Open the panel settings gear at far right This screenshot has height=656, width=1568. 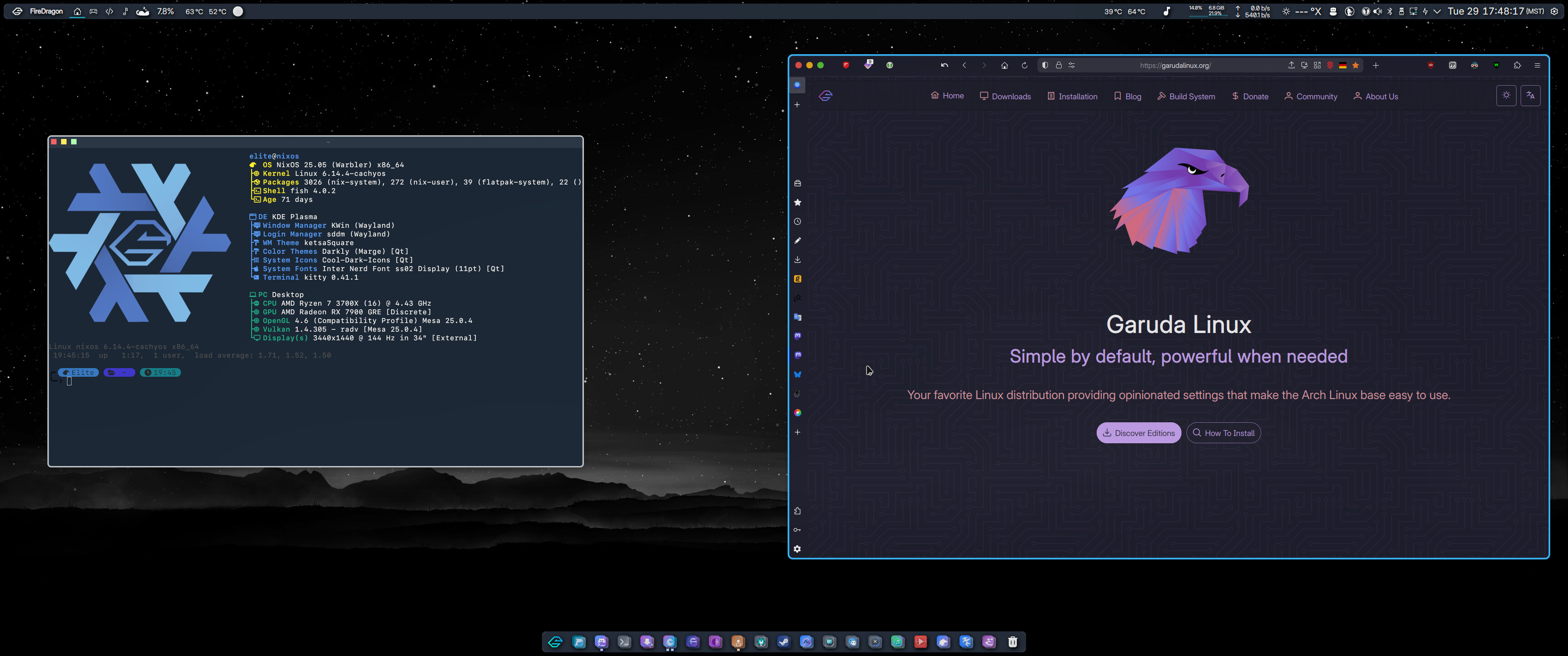tap(1554, 11)
